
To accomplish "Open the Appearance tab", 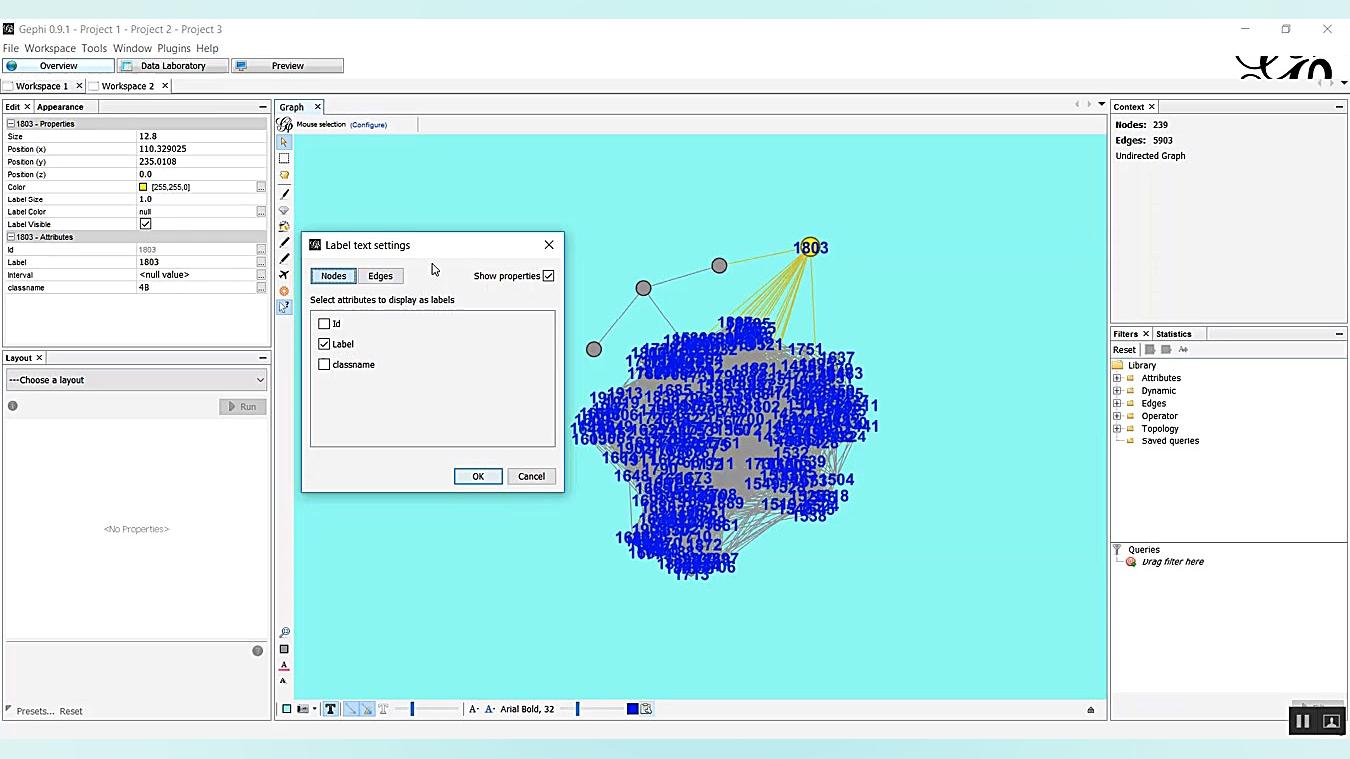I will click(x=60, y=107).
